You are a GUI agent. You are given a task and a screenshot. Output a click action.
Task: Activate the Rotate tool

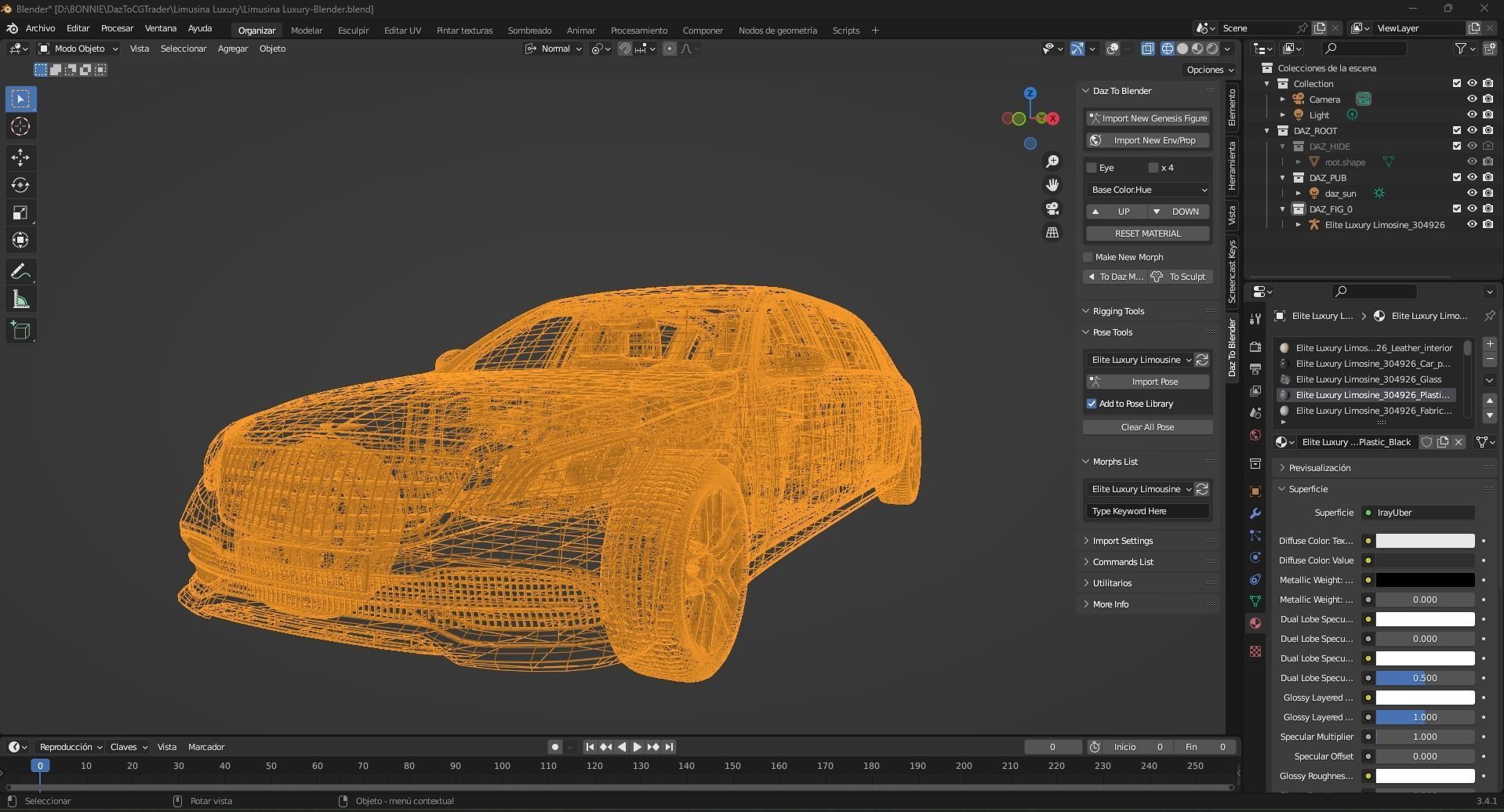[x=20, y=185]
